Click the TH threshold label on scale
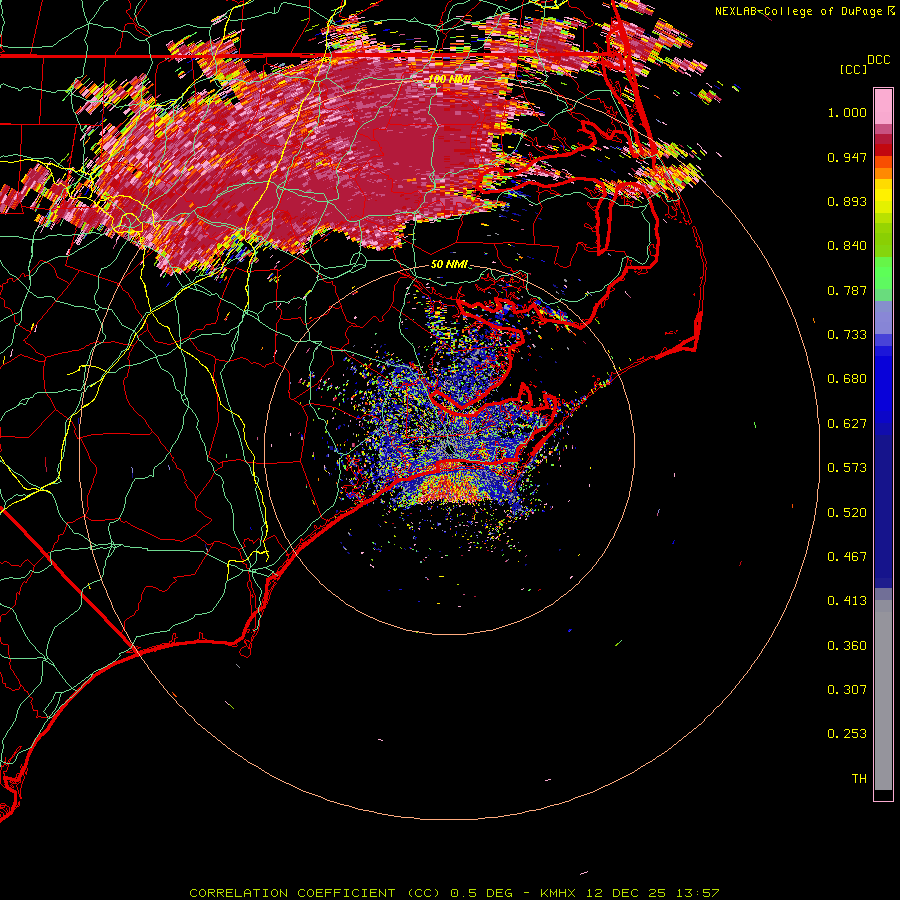900x900 pixels. (x=859, y=779)
